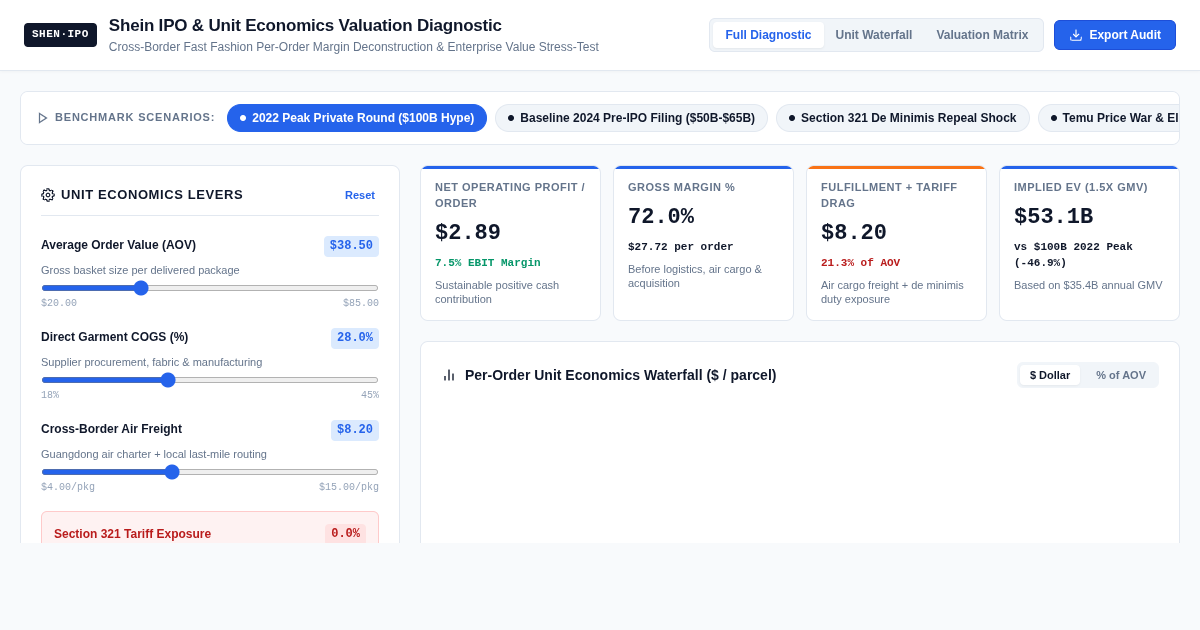Switch to the Full Diagnostic tab

coord(768,35)
